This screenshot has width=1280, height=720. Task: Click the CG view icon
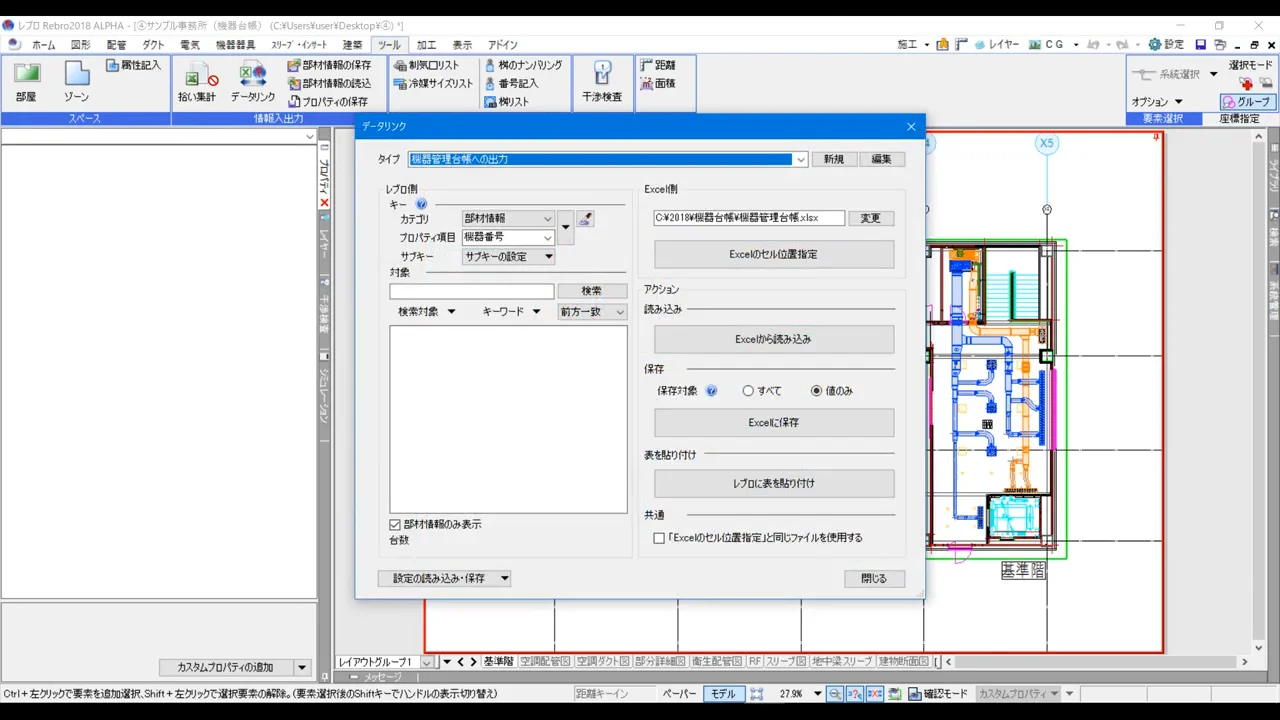coord(1046,45)
